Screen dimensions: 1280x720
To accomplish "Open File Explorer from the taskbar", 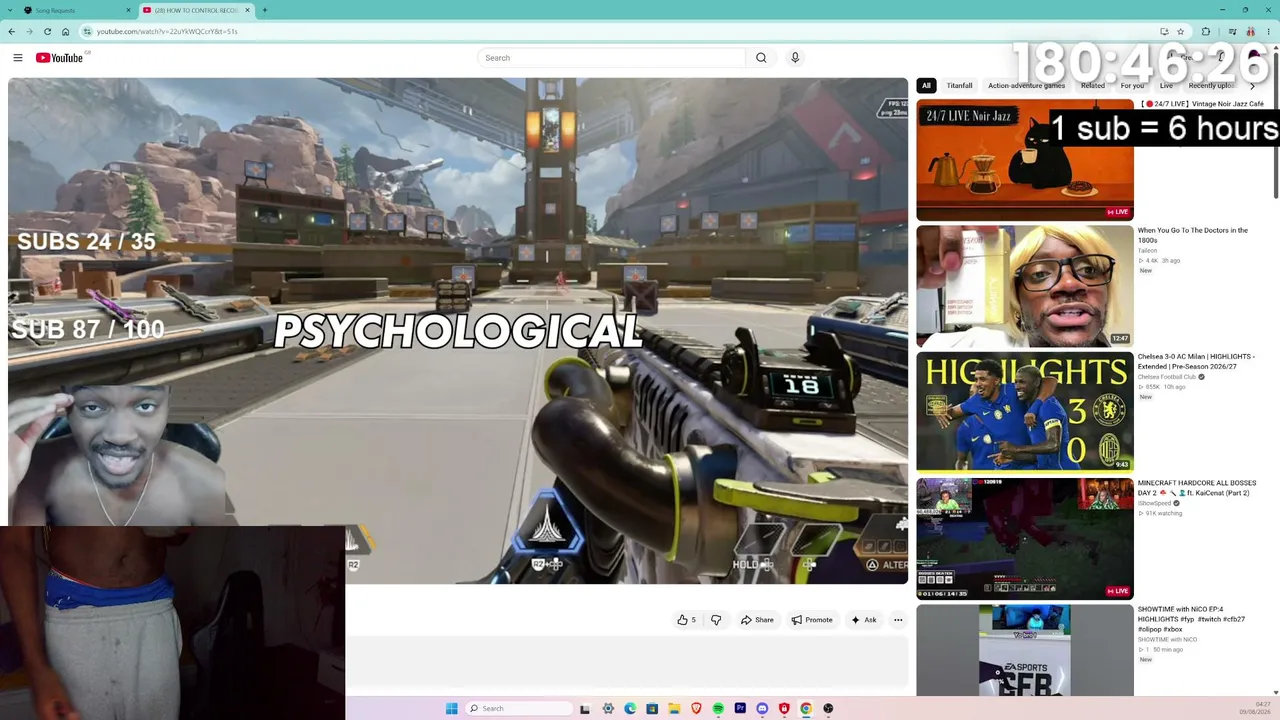I will click(674, 708).
